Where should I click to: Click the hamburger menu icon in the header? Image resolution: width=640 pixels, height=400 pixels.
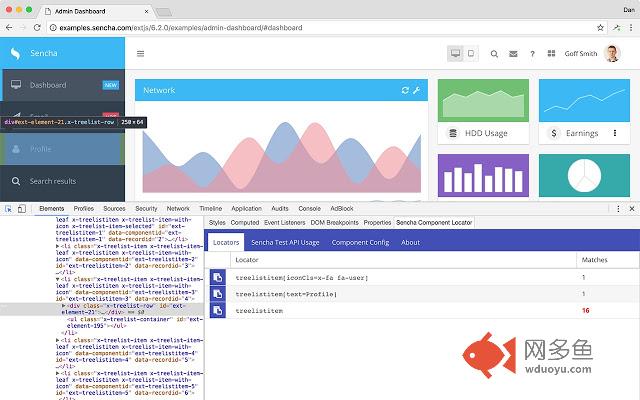[x=139, y=54]
